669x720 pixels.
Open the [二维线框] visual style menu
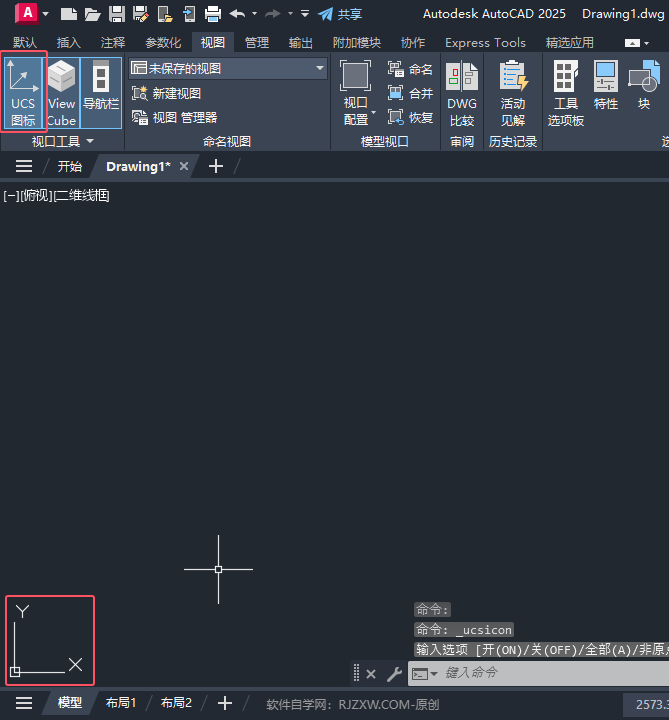[81, 196]
